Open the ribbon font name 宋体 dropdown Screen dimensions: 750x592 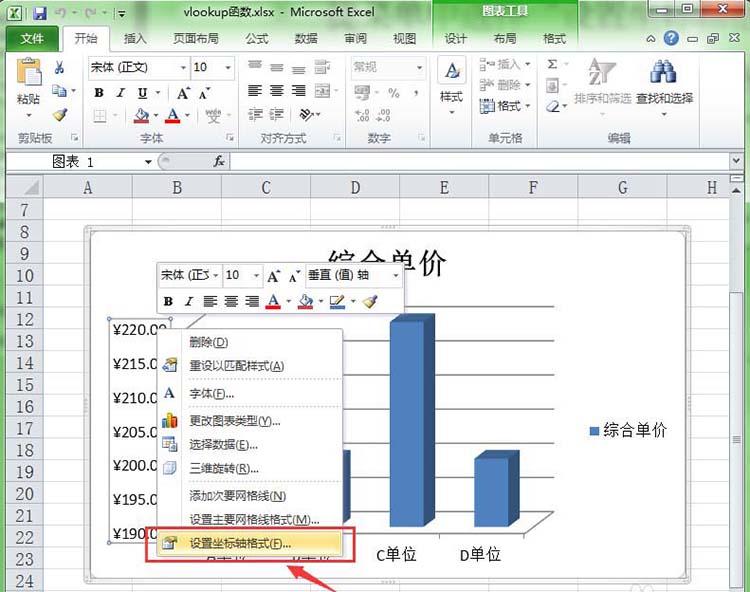pos(183,68)
